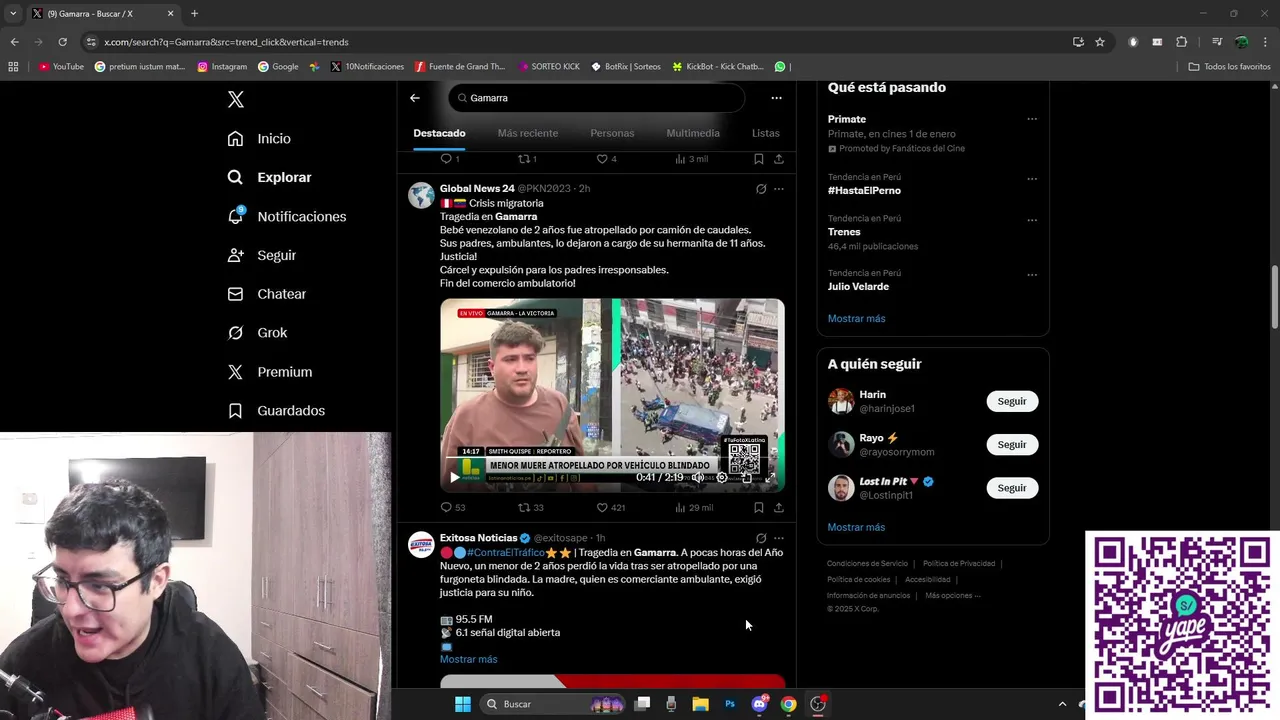Like the top post with 4 likes

pyautogui.click(x=606, y=159)
